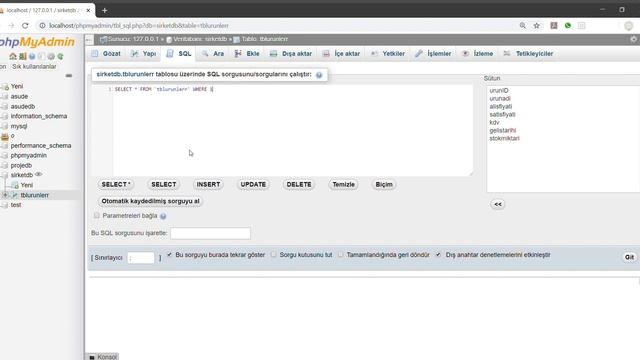Click the SELECT * button
640x360 pixels.
click(x=116, y=184)
